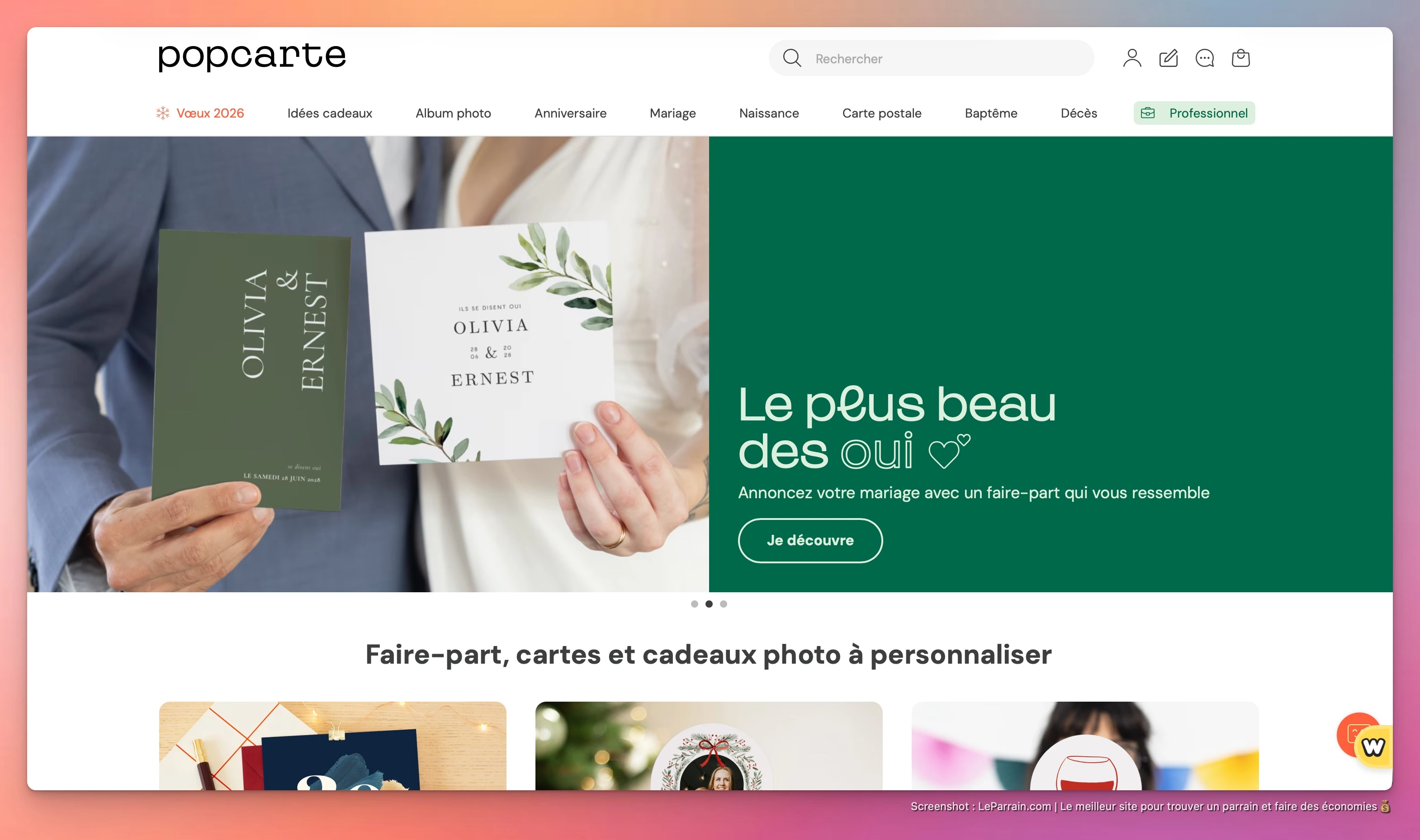
Task: Open the Naissance menu
Action: [x=768, y=113]
